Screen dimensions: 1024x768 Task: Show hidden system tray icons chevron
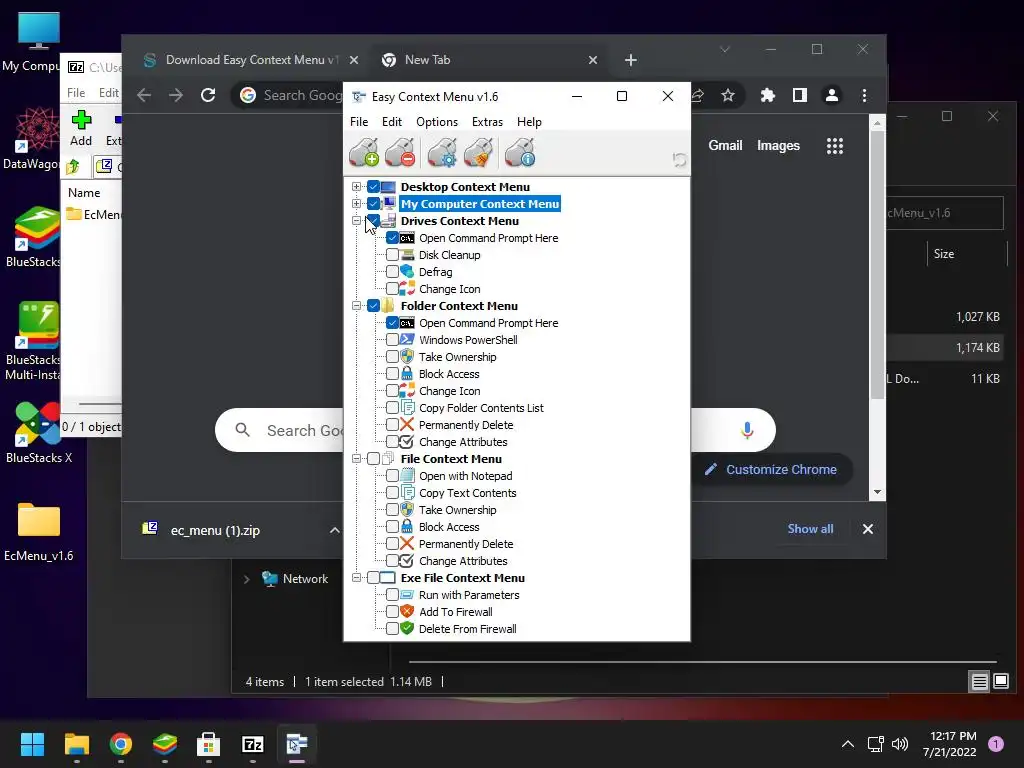pyautogui.click(x=847, y=744)
